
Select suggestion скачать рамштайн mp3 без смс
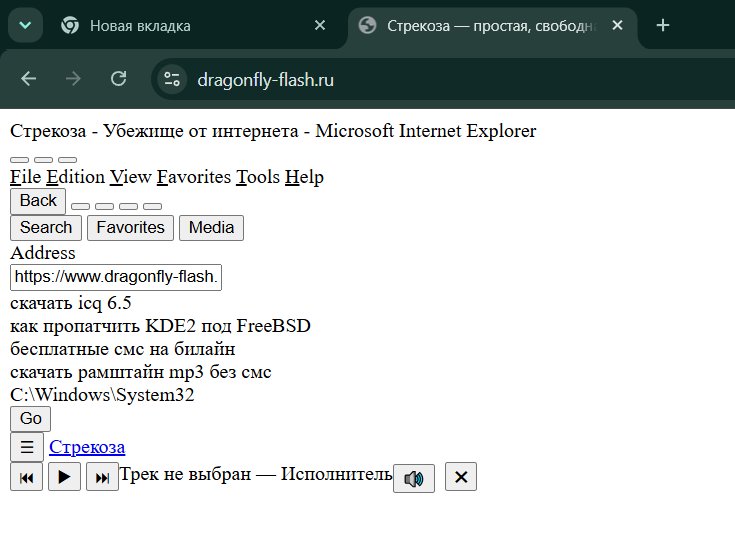141,372
